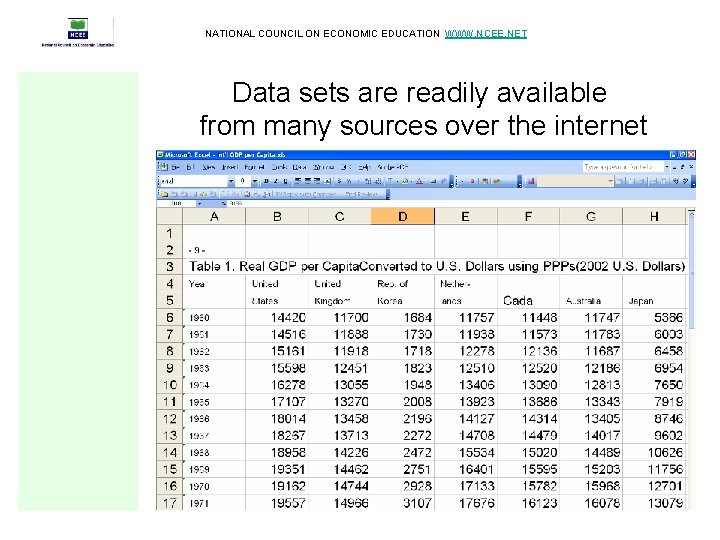This screenshot has width=720, height=540.
Task: Select column H header
Action: pyautogui.click(x=654, y=216)
